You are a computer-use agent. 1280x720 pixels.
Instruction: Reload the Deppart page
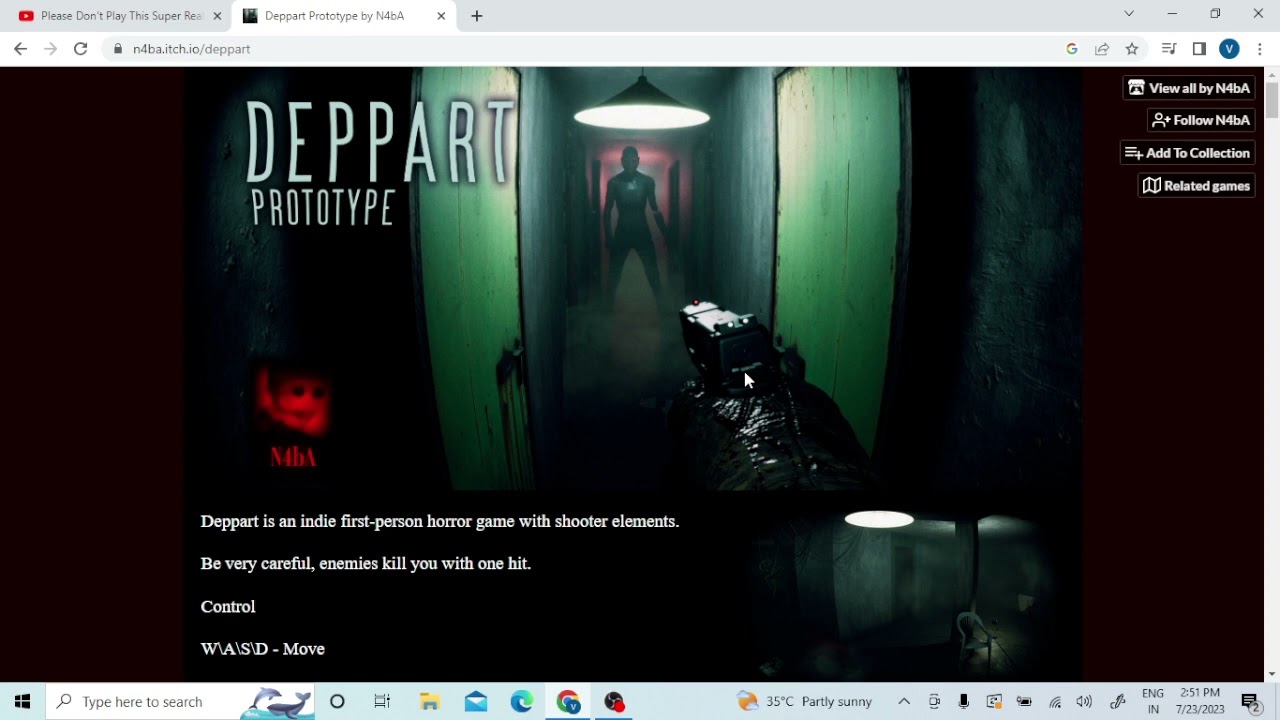80,49
